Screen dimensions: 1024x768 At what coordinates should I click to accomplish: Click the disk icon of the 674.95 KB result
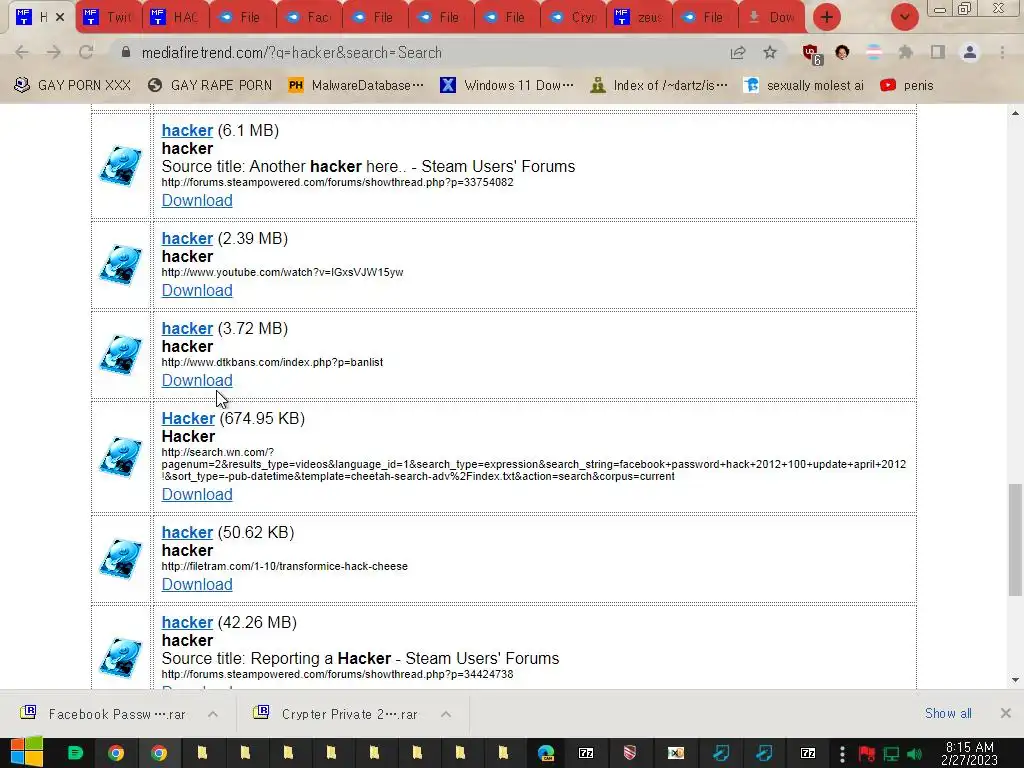tap(121, 457)
